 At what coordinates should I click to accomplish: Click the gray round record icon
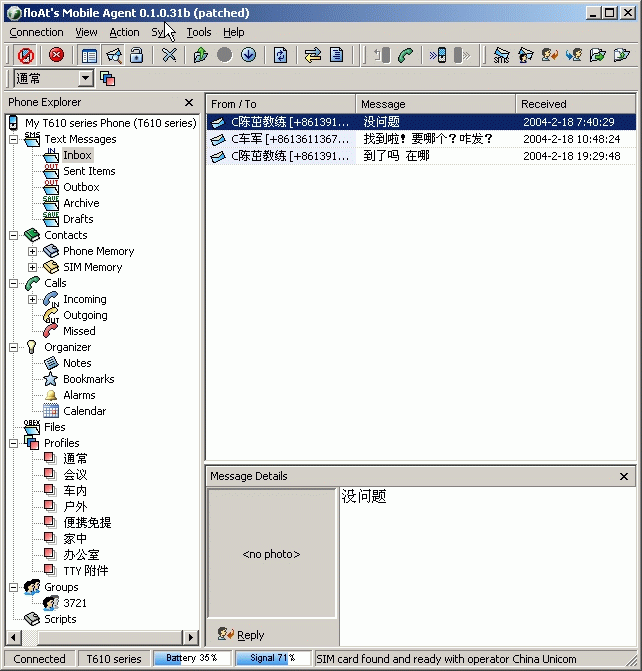click(224, 55)
